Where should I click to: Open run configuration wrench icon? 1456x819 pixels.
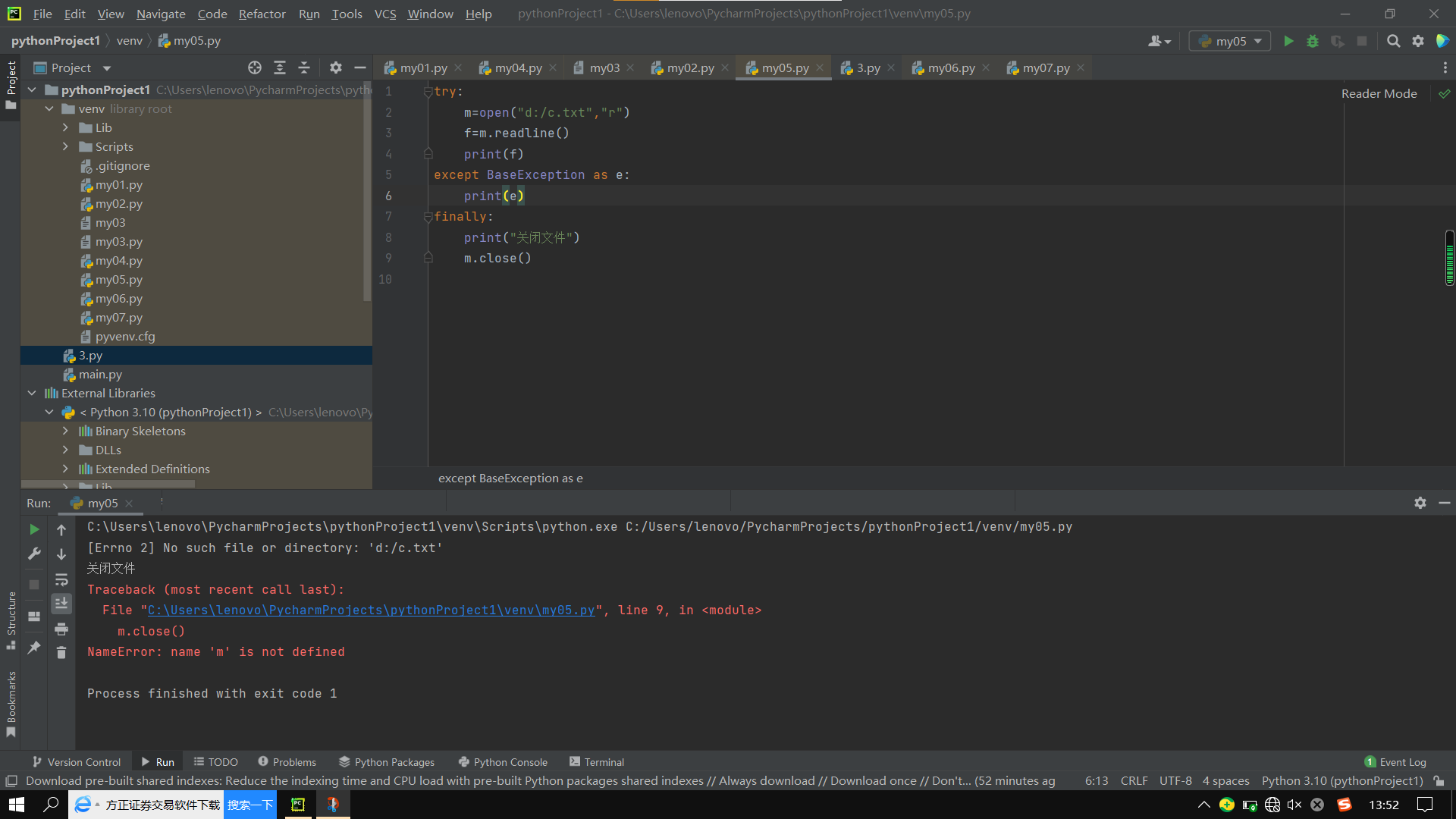point(34,554)
